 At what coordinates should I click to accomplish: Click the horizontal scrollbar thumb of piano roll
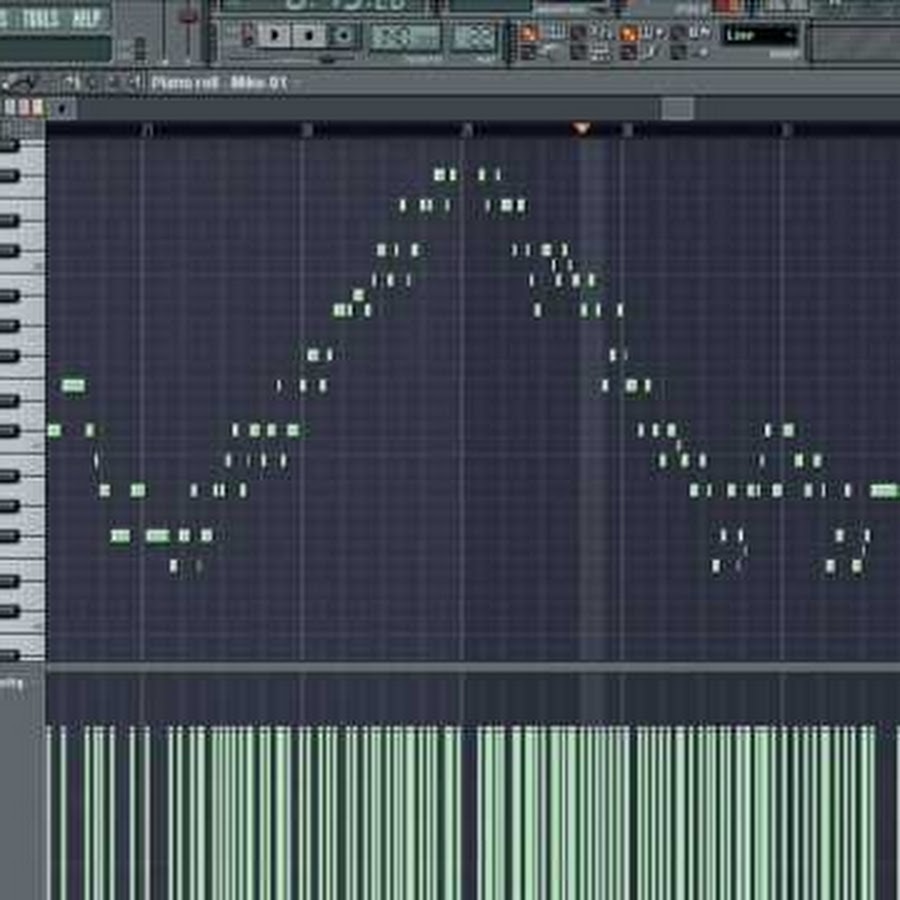coord(678,108)
